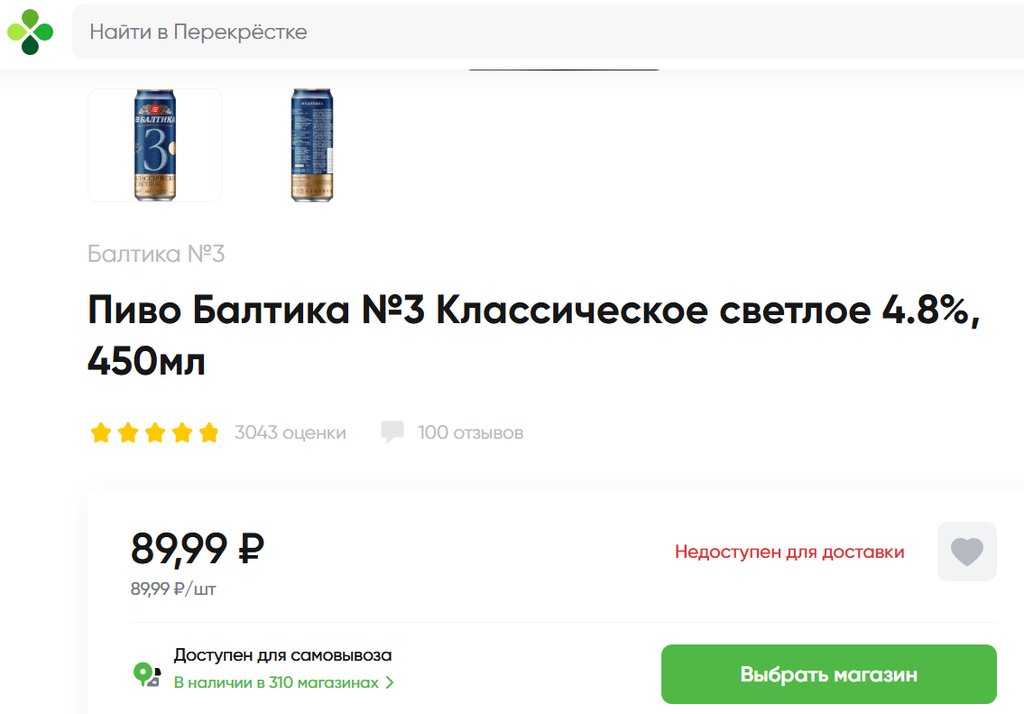This screenshot has height=714, width=1024.
Task: Open the '3043 оценки' ratings link
Action: pyautogui.click(x=290, y=433)
